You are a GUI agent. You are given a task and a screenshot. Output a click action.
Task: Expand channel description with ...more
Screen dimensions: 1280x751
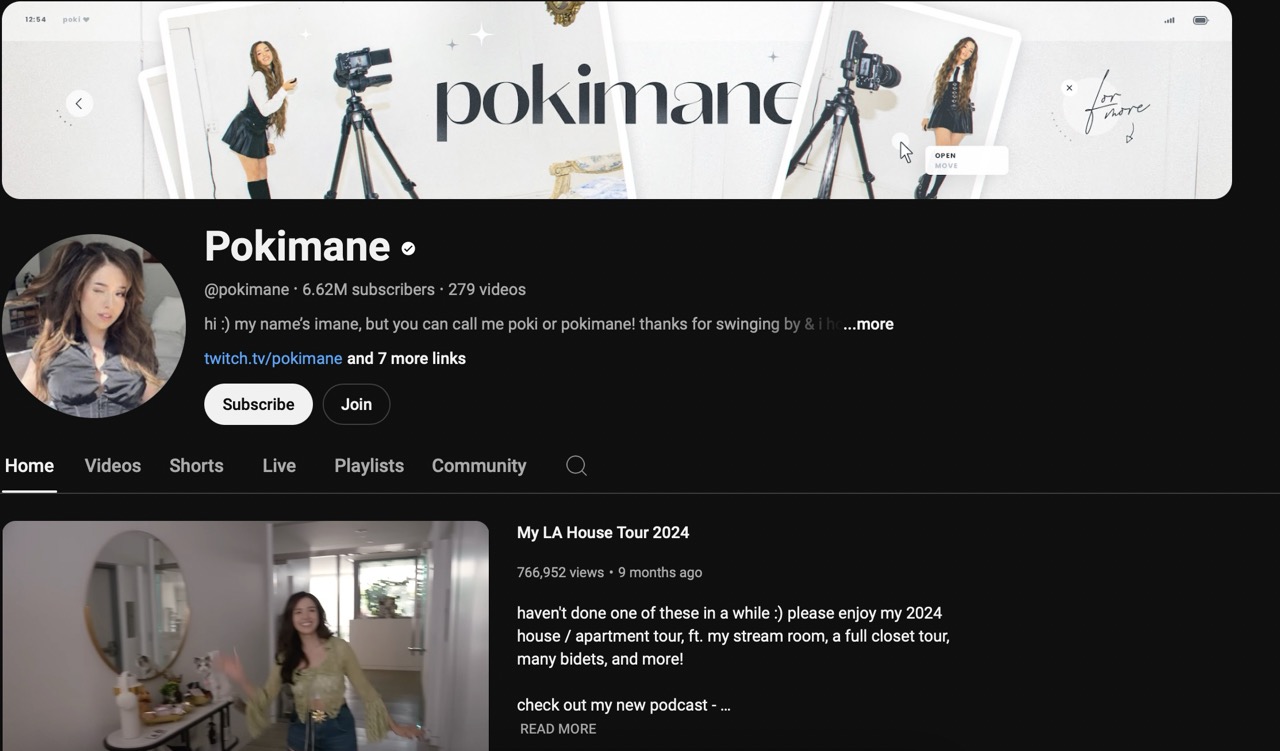tap(868, 324)
